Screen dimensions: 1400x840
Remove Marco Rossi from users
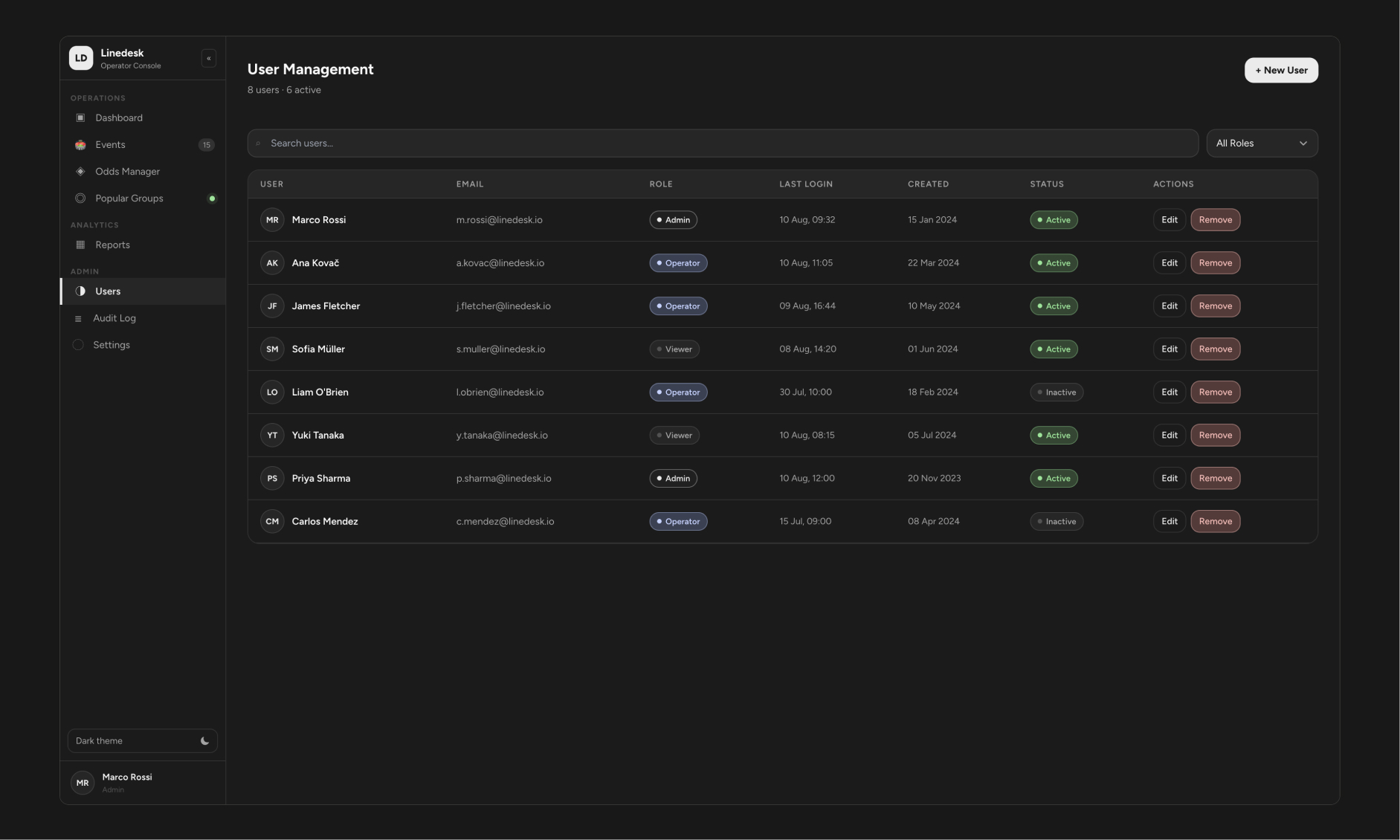click(x=1216, y=220)
